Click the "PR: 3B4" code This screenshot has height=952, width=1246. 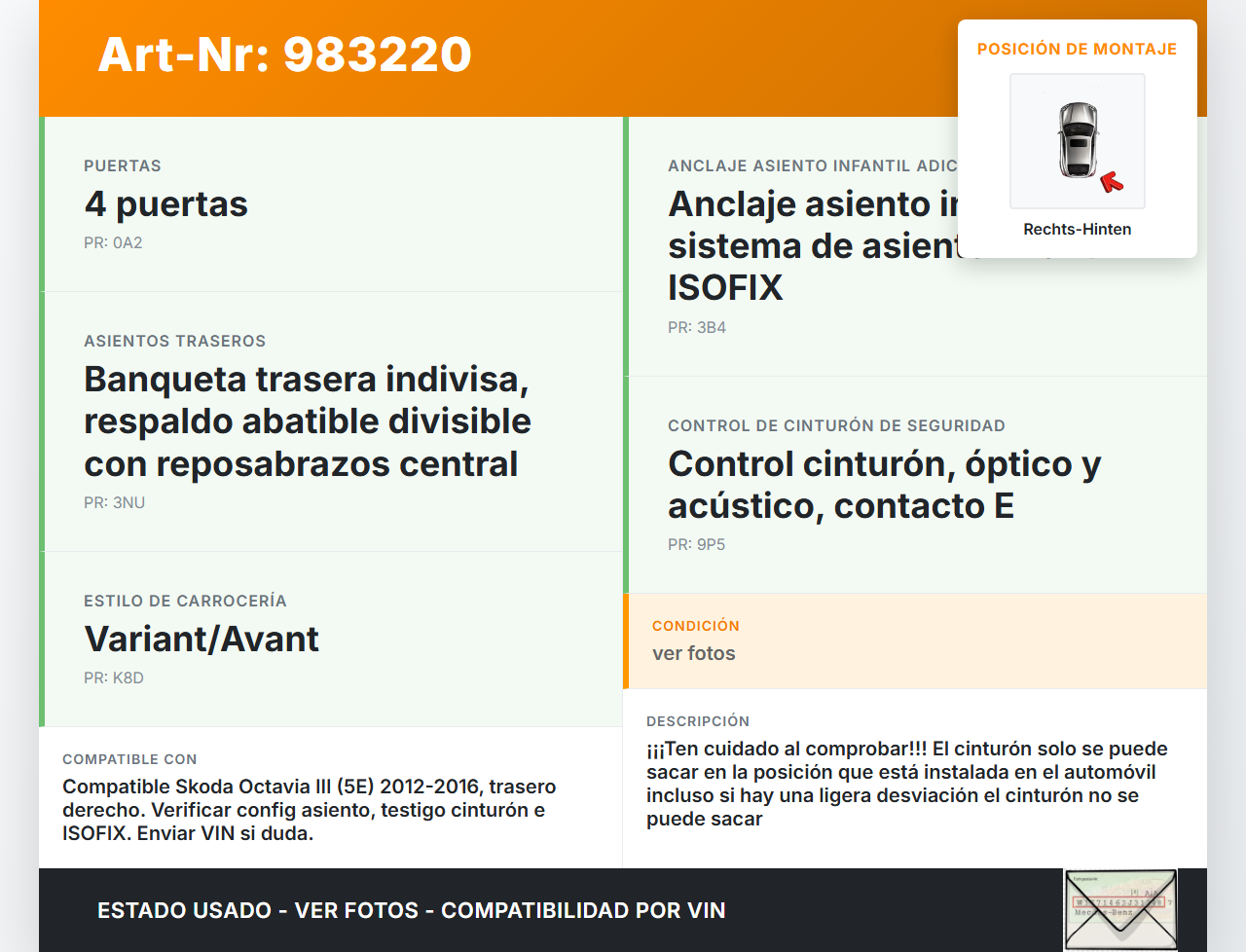click(697, 328)
